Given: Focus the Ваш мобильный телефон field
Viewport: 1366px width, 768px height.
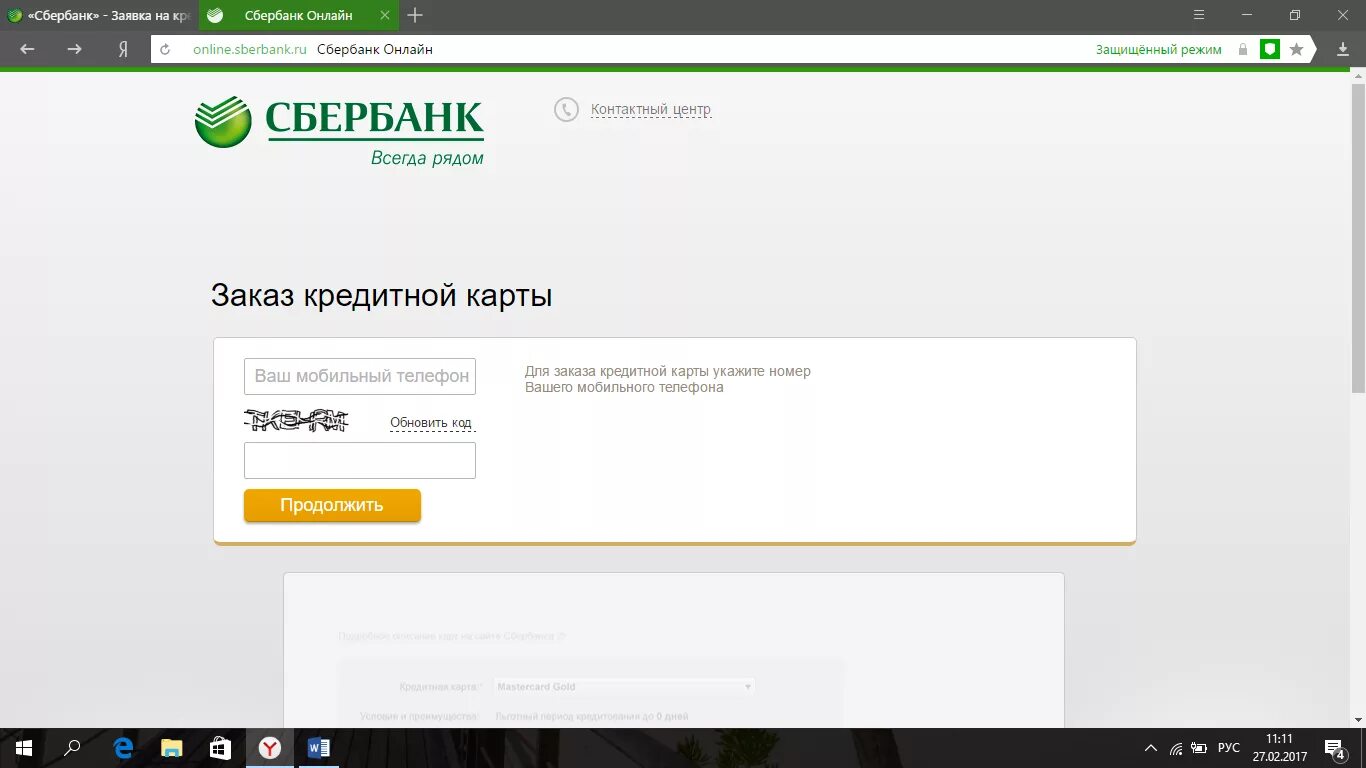Looking at the screenshot, I should coord(360,376).
